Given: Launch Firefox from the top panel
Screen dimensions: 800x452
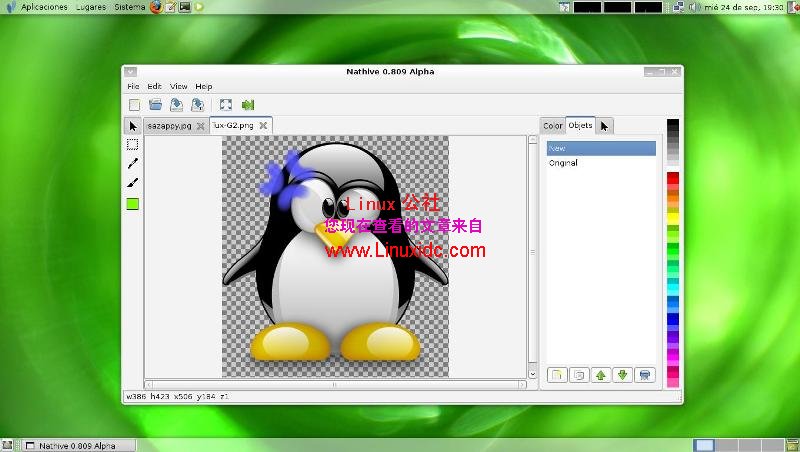Looking at the screenshot, I should pyautogui.click(x=156, y=7).
